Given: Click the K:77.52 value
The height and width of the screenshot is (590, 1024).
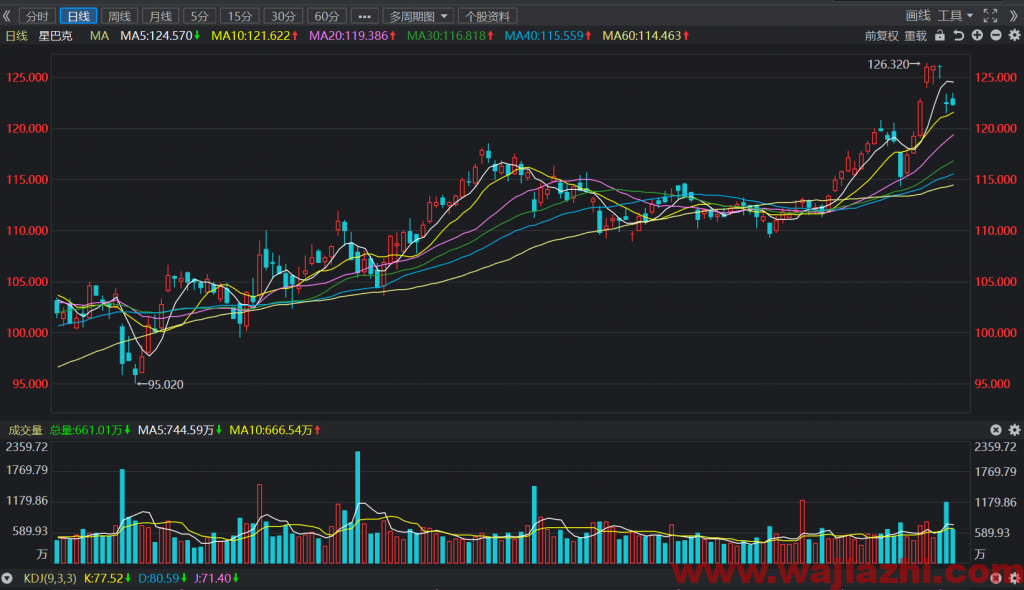Looking at the screenshot, I should 107,578.
